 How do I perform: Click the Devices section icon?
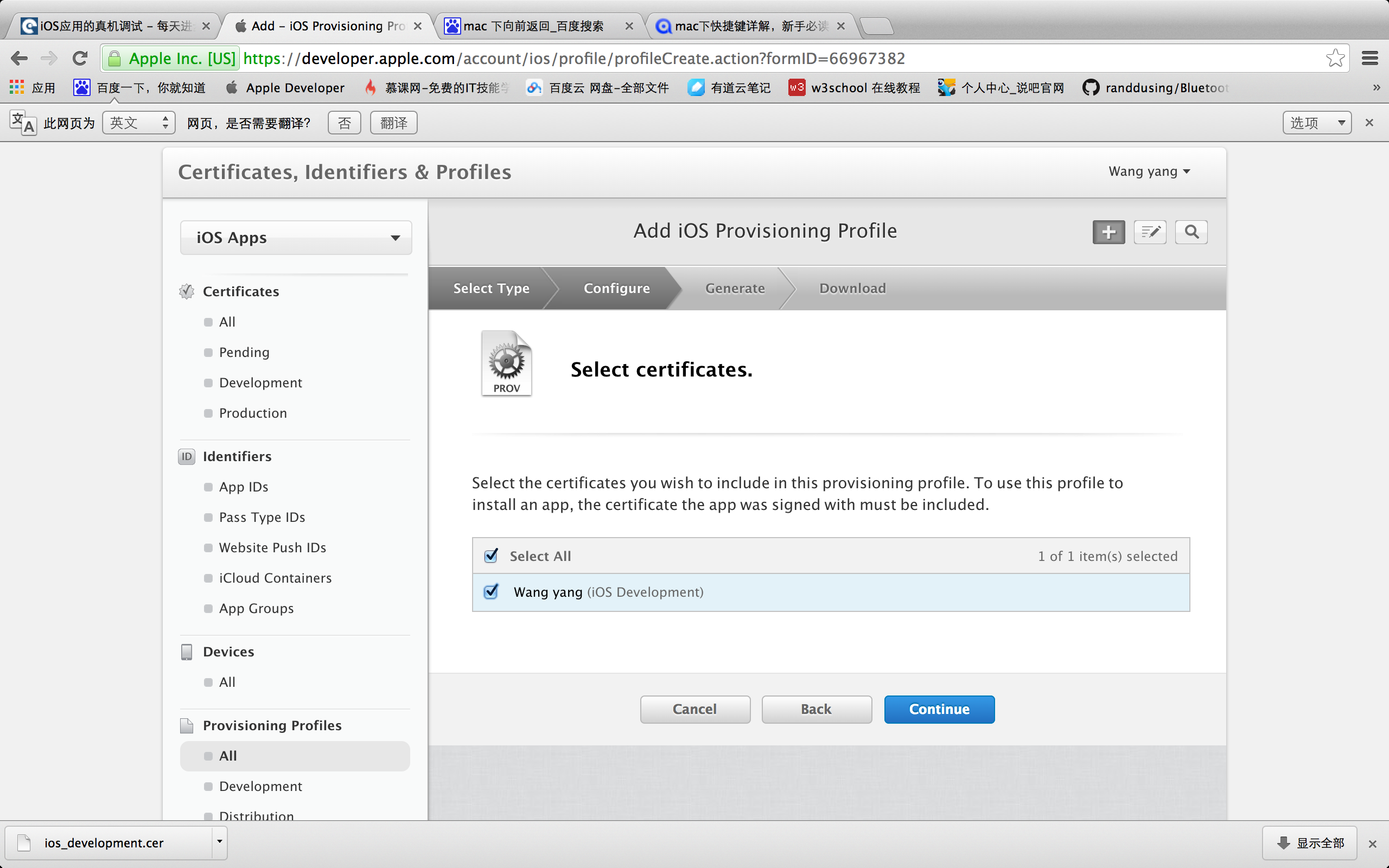pos(187,652)
